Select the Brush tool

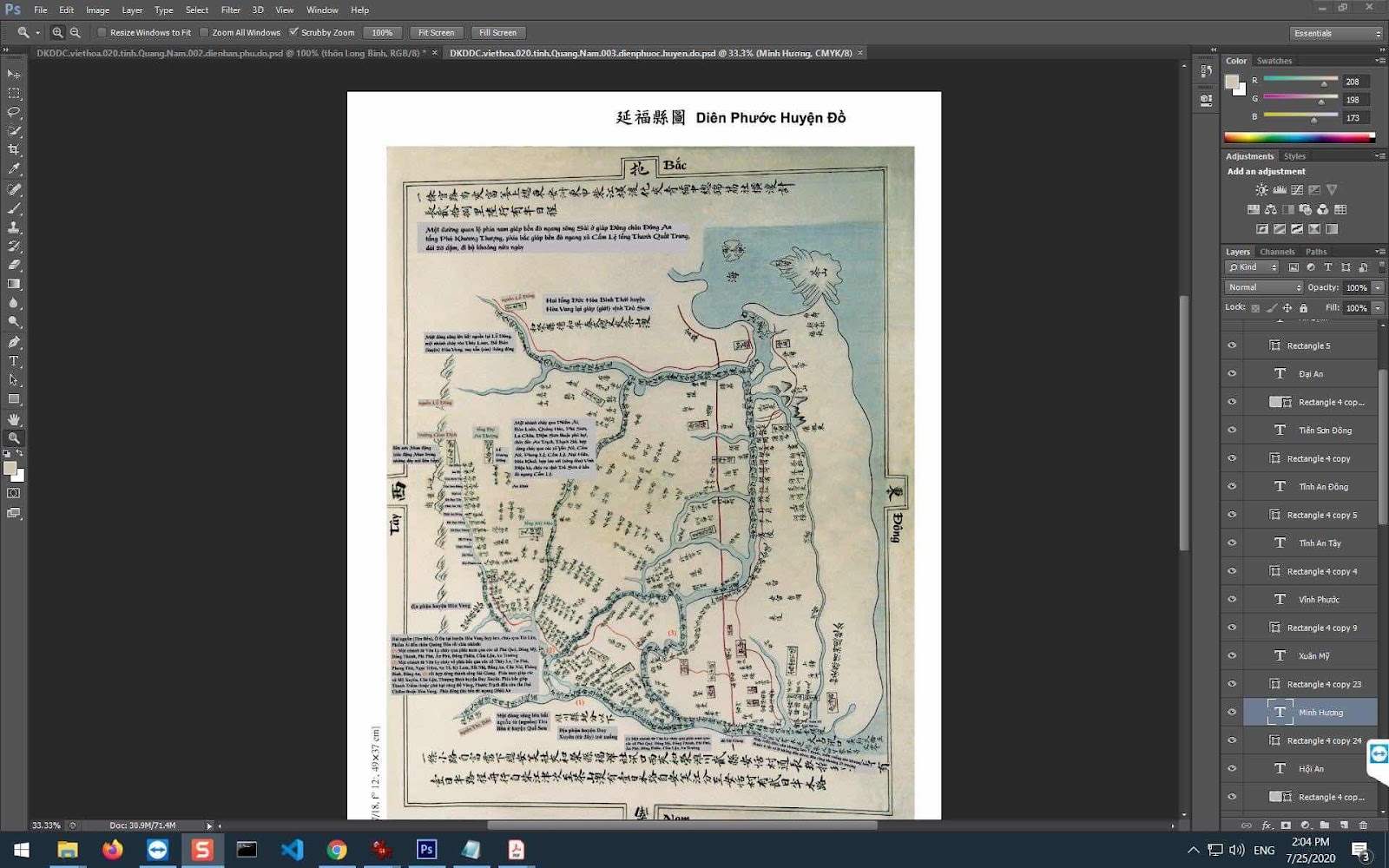click(x=14, y=208)
